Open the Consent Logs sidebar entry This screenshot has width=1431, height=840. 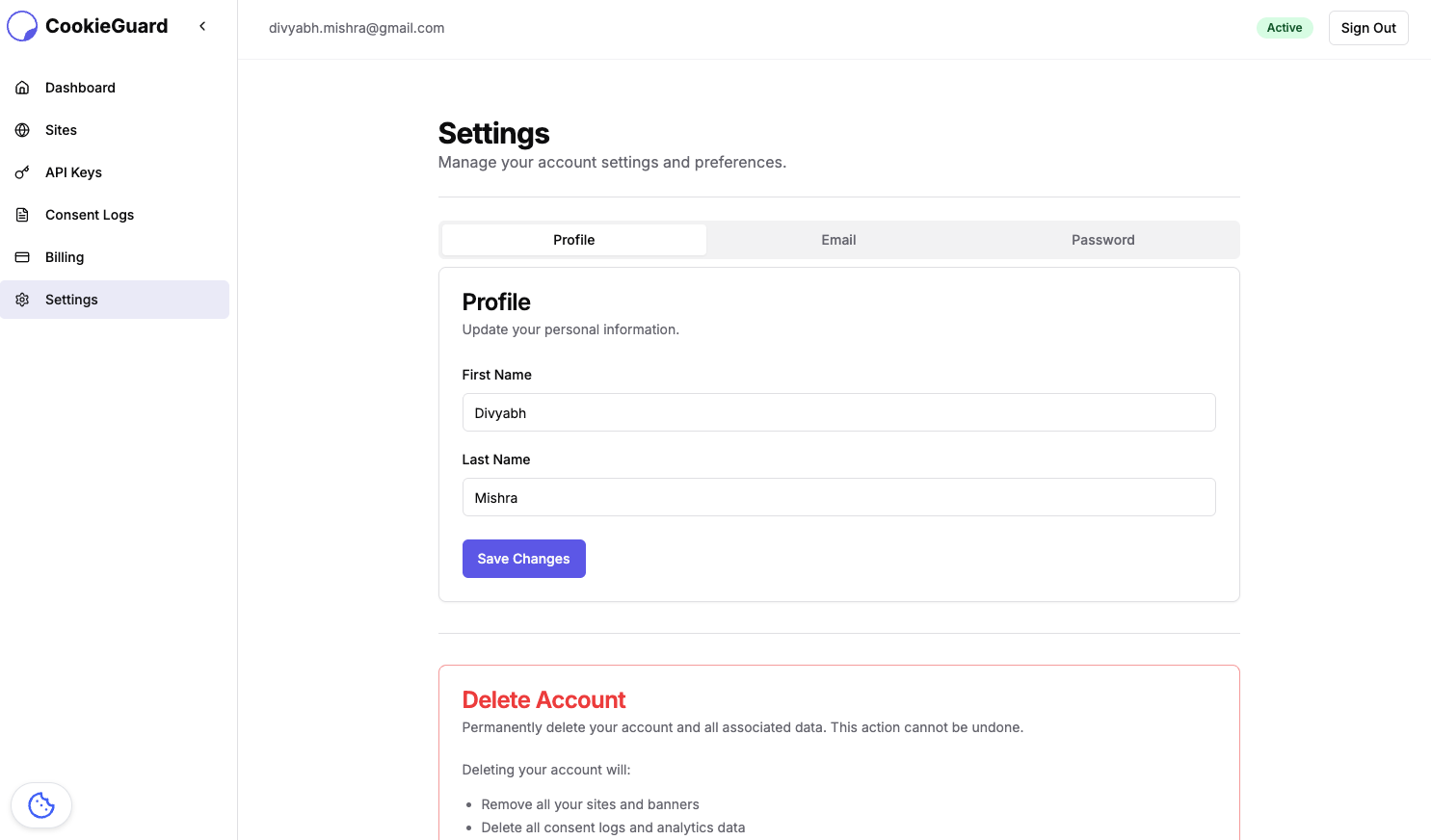coord(90,214)
